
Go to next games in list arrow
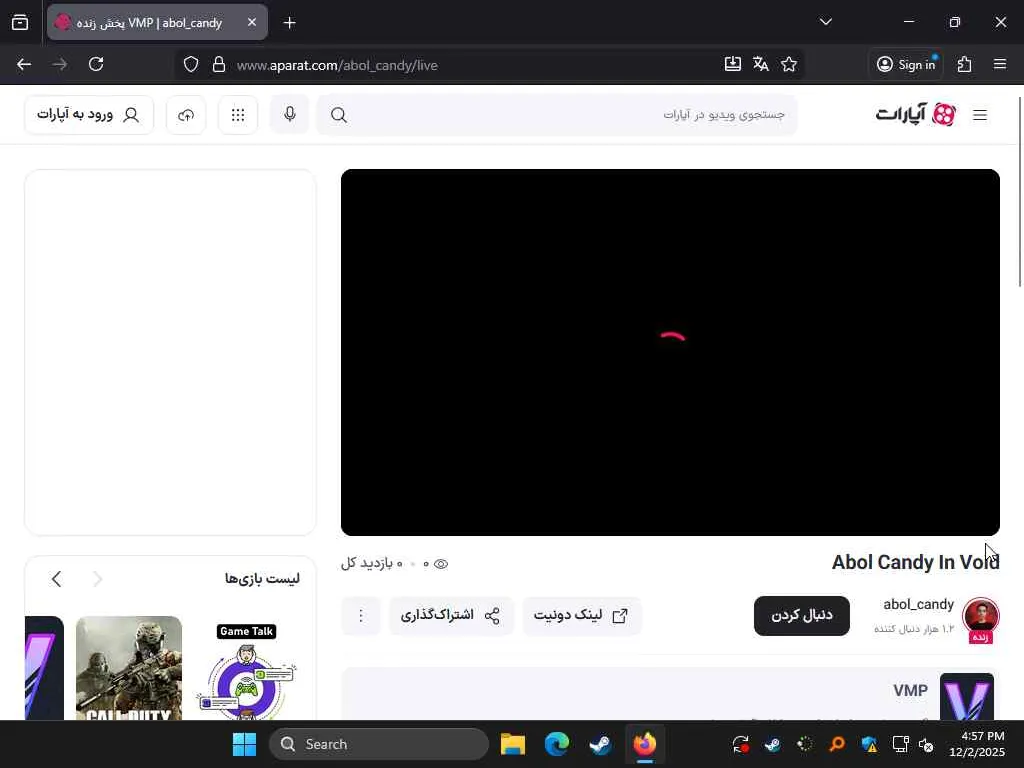[56, 579]
